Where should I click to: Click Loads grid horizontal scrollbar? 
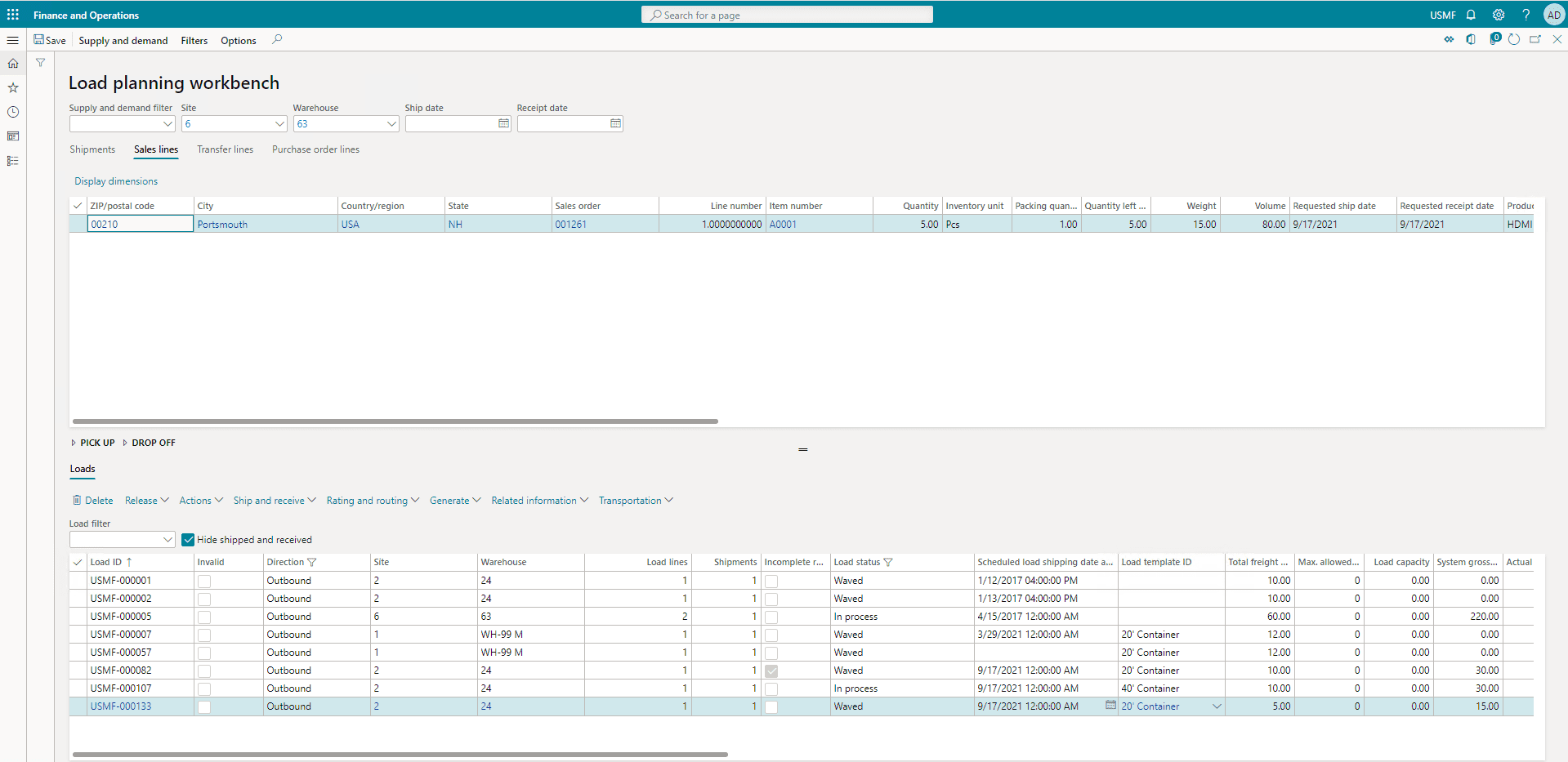pos(400,755)
